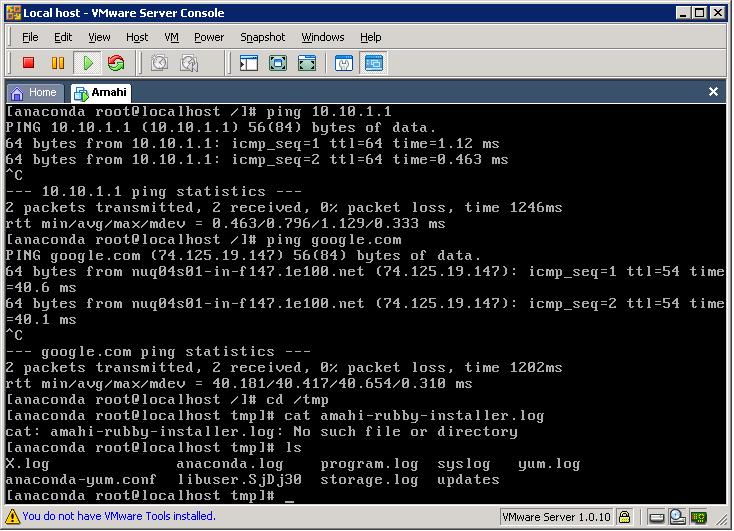The width and height of the screenshot is (734, 531).
Task: Click the window resize grip corner
Action: pyautogui.click(x=723, y=519)
